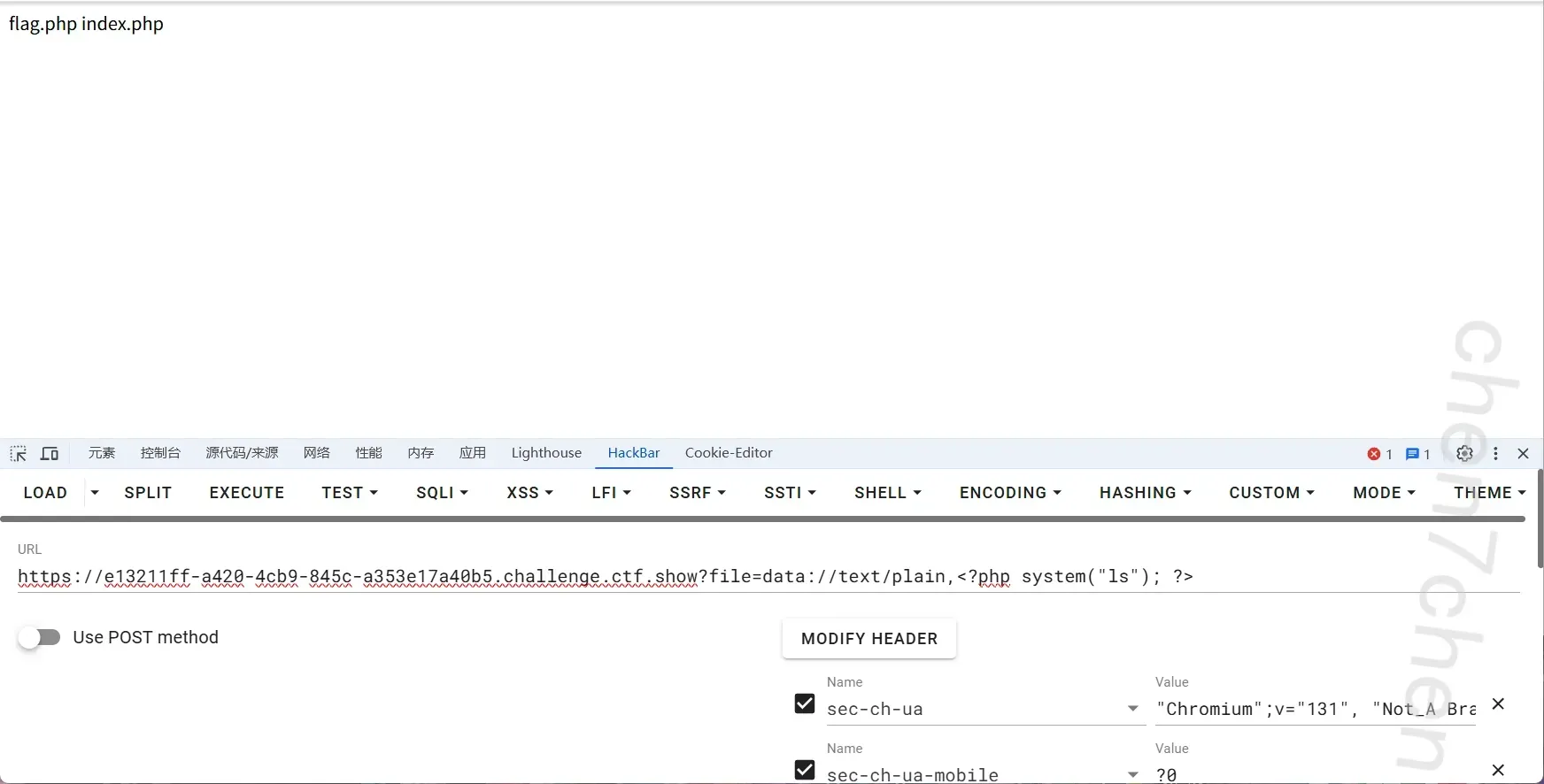Activate the inspect element picker icon
The image size is (1544, 784).
click(18, 454)
